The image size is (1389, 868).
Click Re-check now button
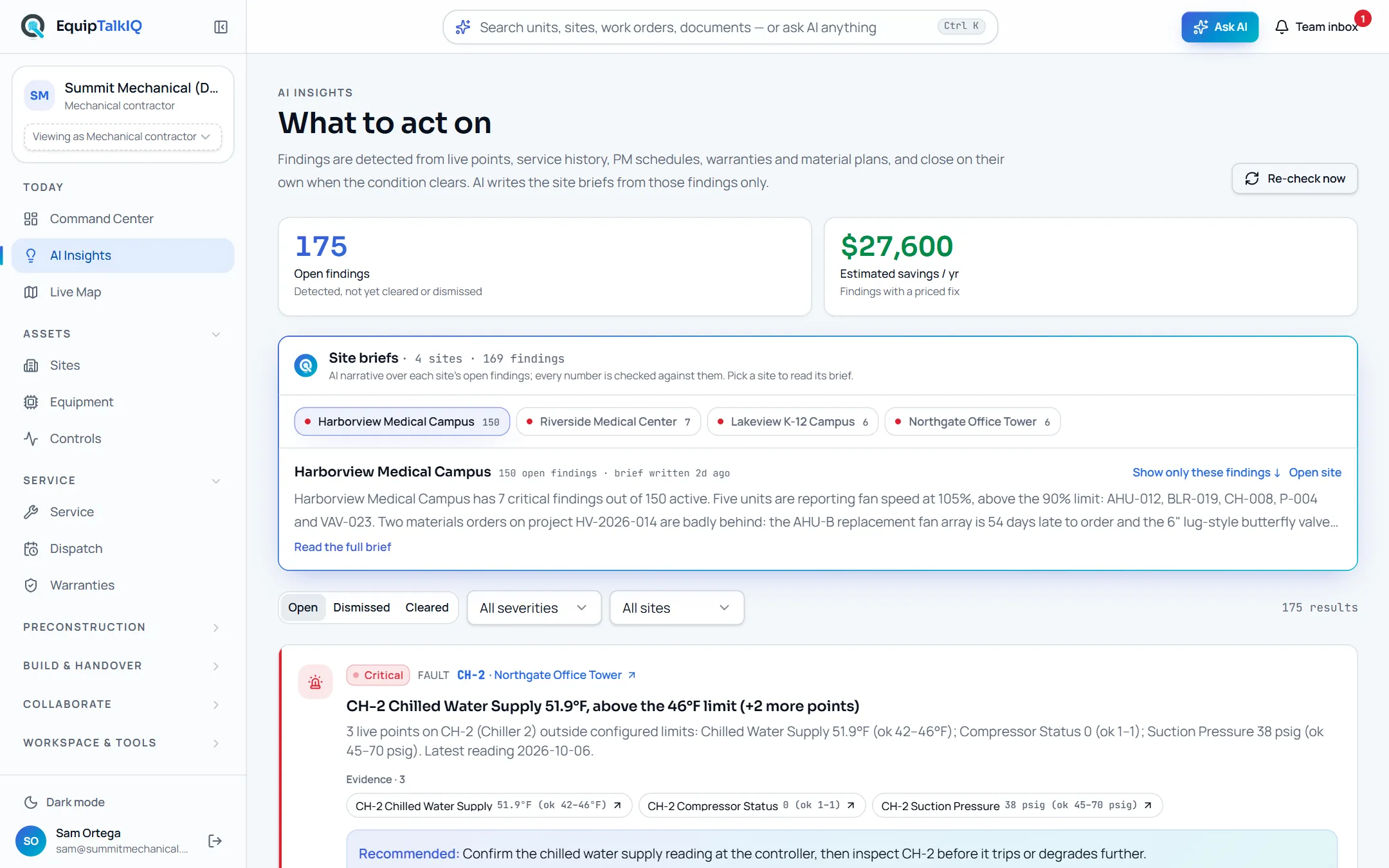[x=1294, y=179]
